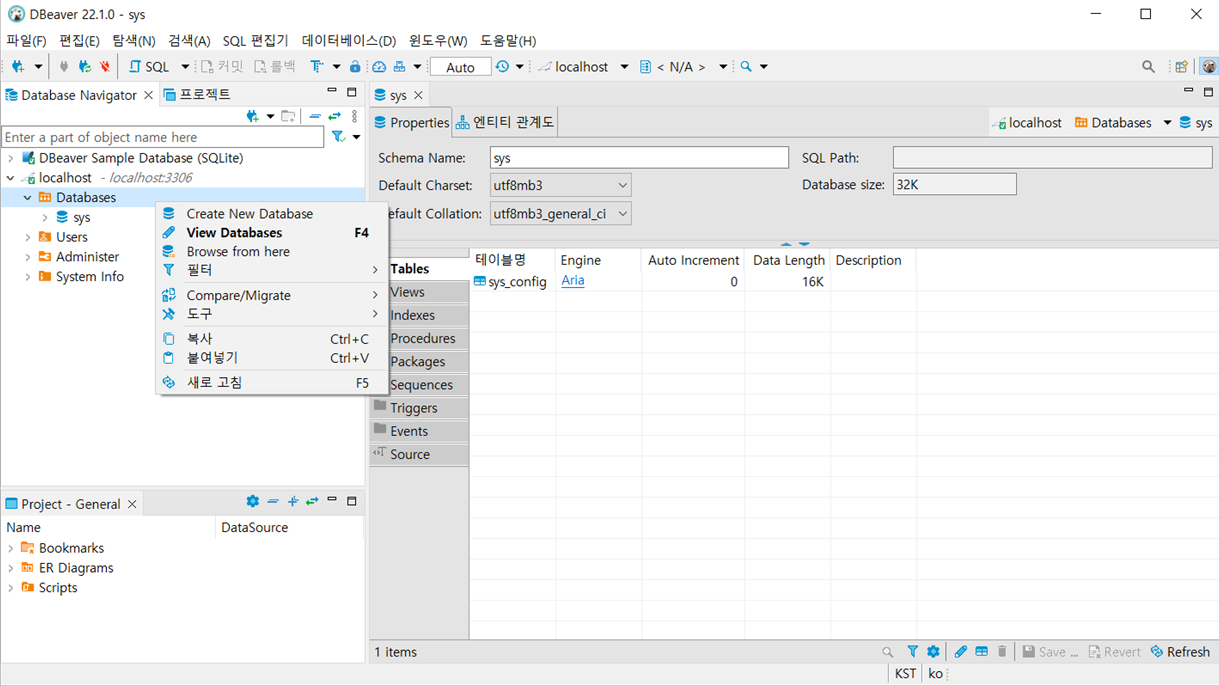Click the blue plus icon in Project panel
The height and width of the screenshot is (686, 1219).
click(x=293, y=502)
